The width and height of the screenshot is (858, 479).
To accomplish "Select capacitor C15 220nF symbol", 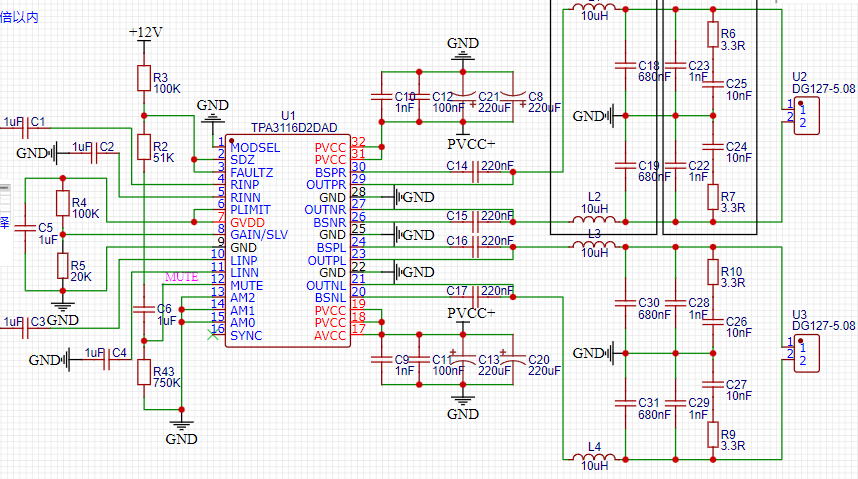I will click(x=475, y=222).
